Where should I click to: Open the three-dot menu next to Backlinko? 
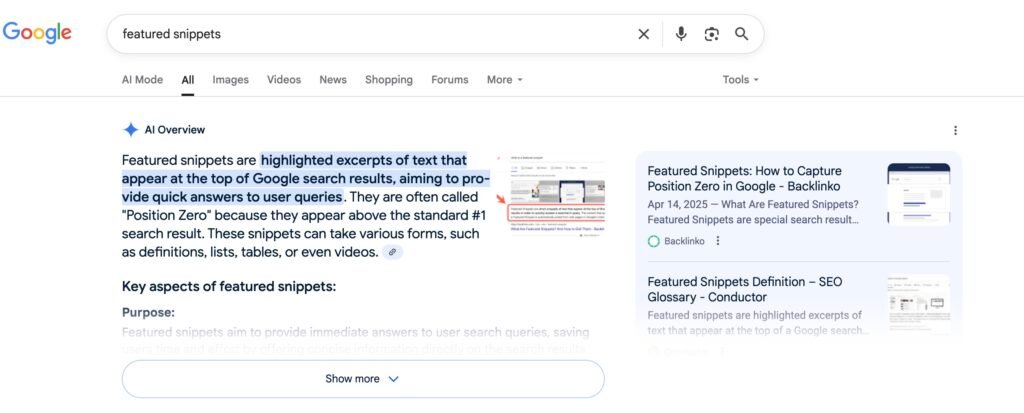[718, 240]
